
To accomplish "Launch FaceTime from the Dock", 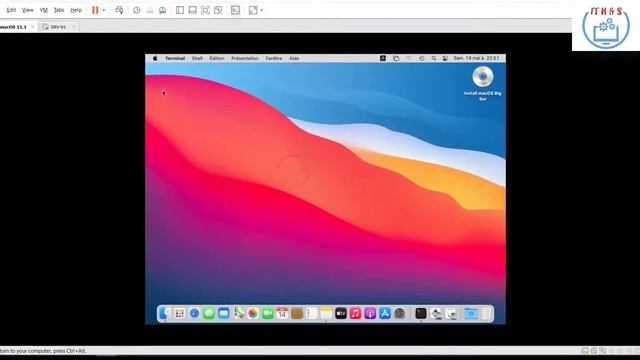I will coord(268,313).
